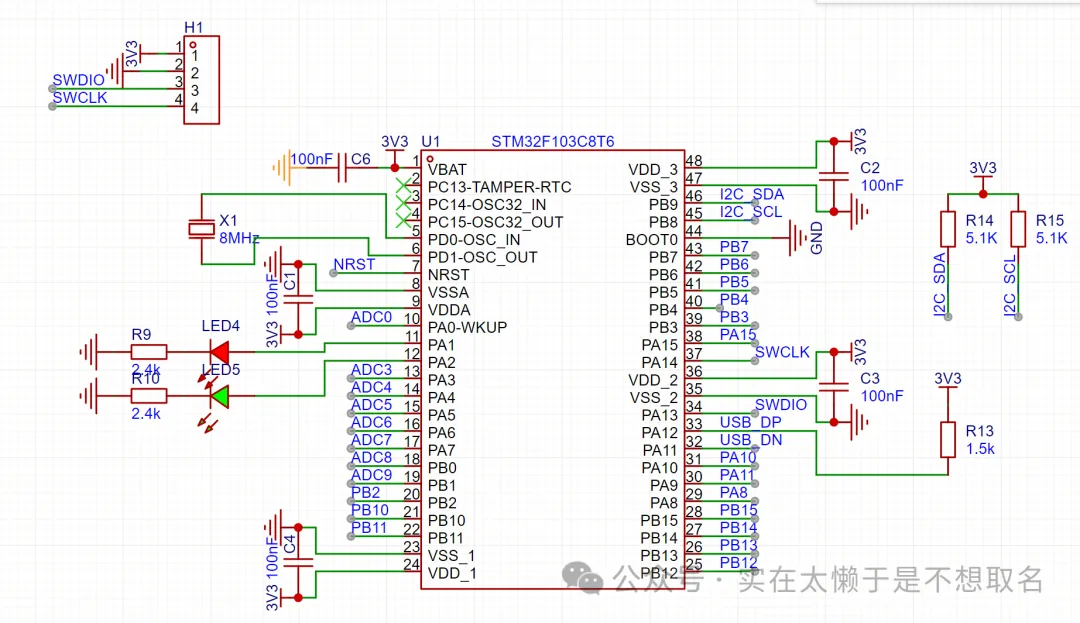Viewport: 1080px width, 623px height.
Task: Select the R13 1.5k resistor
Action: pos(947,439)
